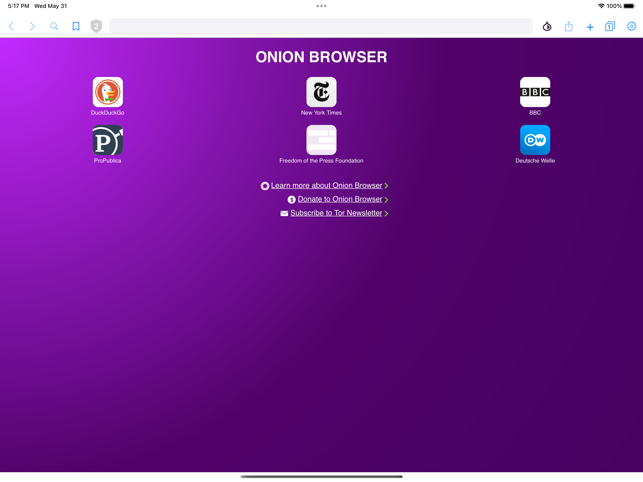Tap the battery indicator in status bar
Image resolution: width=643 pixels, height=482 pixels.
coord(629,6)
